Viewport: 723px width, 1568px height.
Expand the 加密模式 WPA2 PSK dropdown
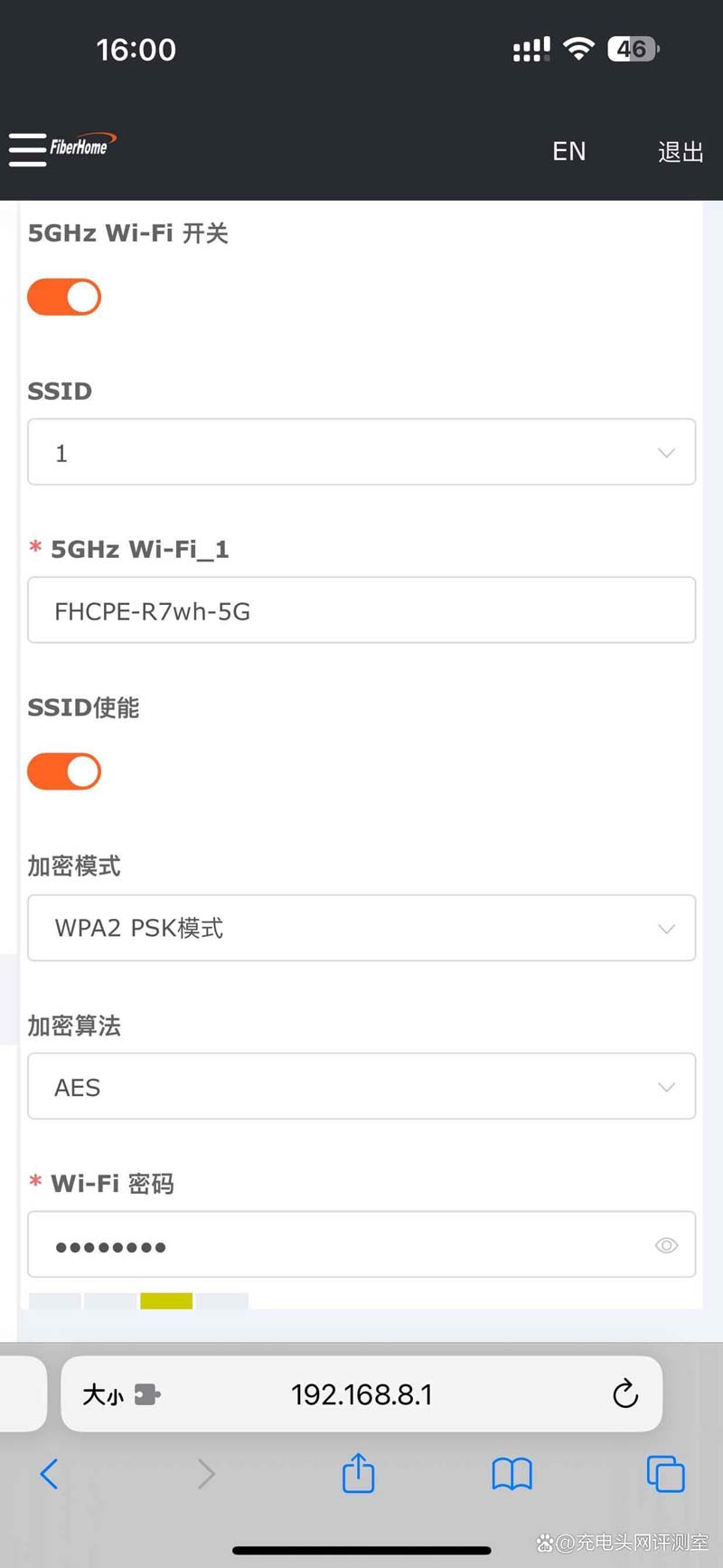tap(361, 928)
